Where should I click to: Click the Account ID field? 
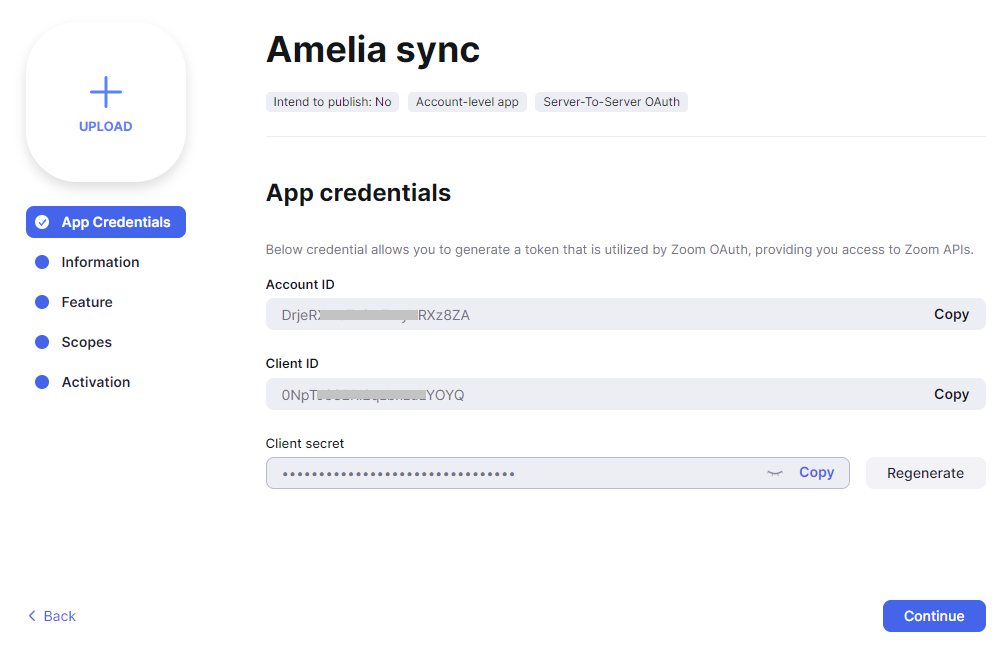click(x=590, y=314)
